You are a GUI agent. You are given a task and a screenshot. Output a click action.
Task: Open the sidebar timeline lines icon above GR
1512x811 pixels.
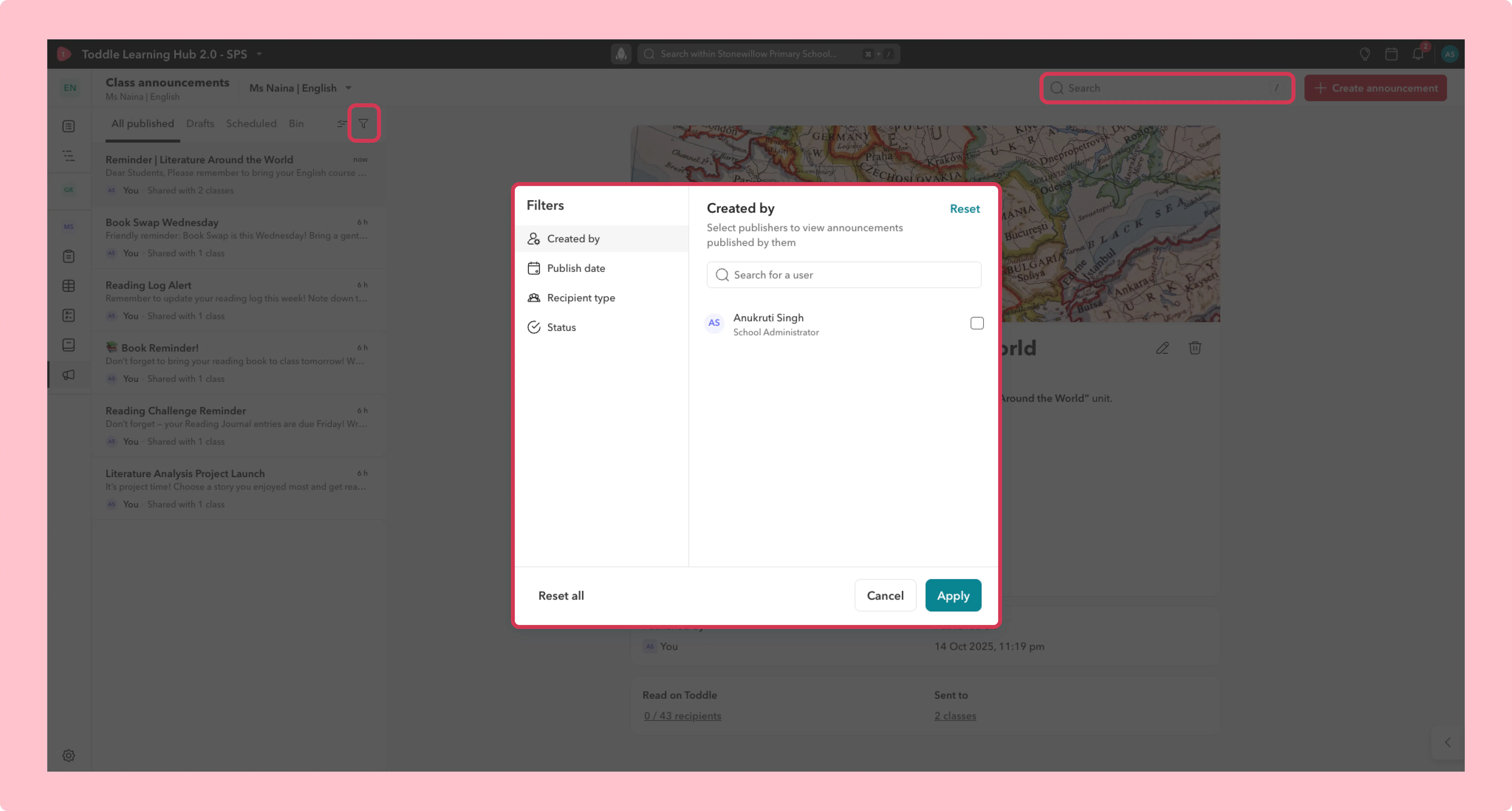click(69, 156)
